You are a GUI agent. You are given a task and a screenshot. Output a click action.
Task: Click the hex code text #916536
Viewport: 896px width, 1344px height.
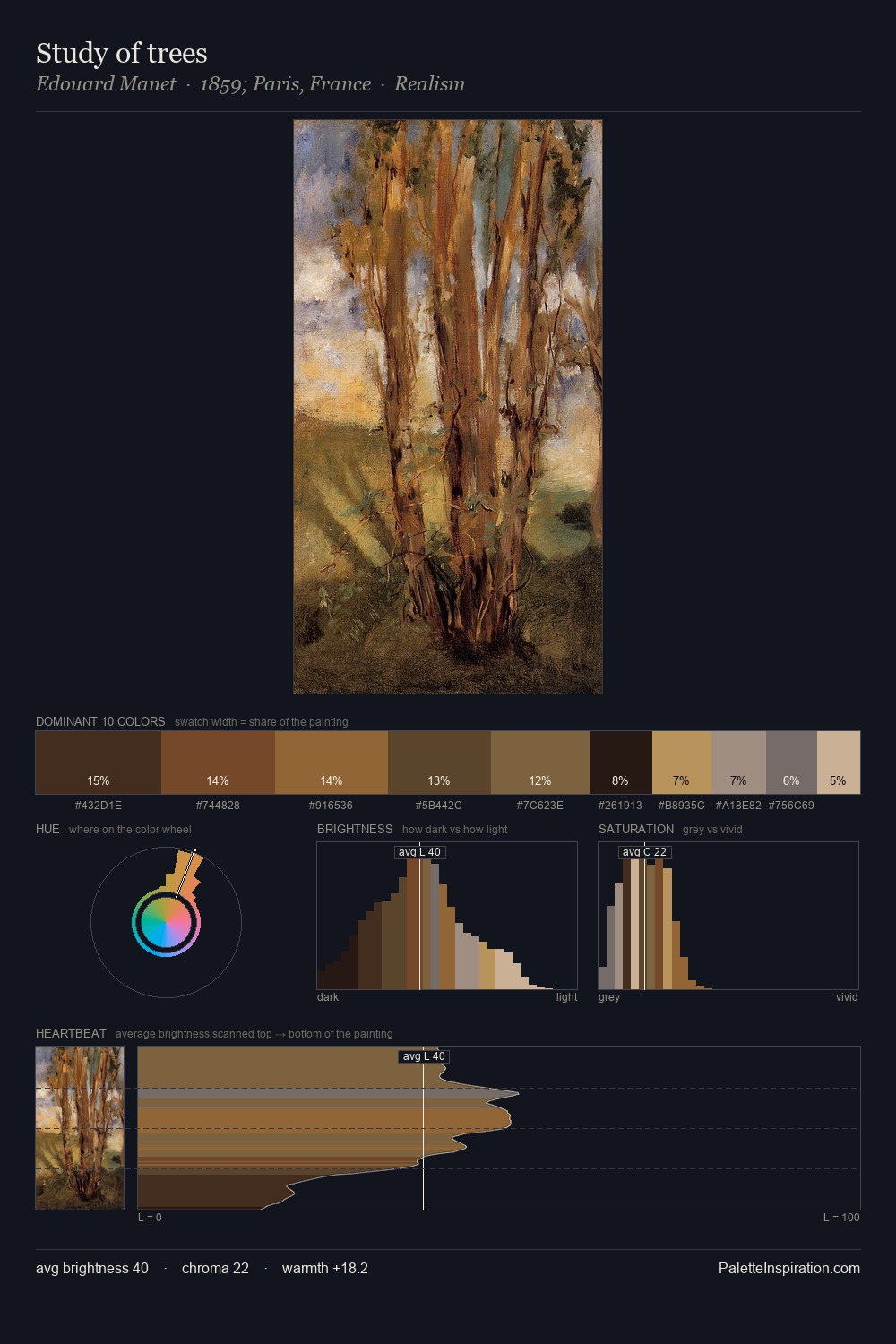(332, 806)
